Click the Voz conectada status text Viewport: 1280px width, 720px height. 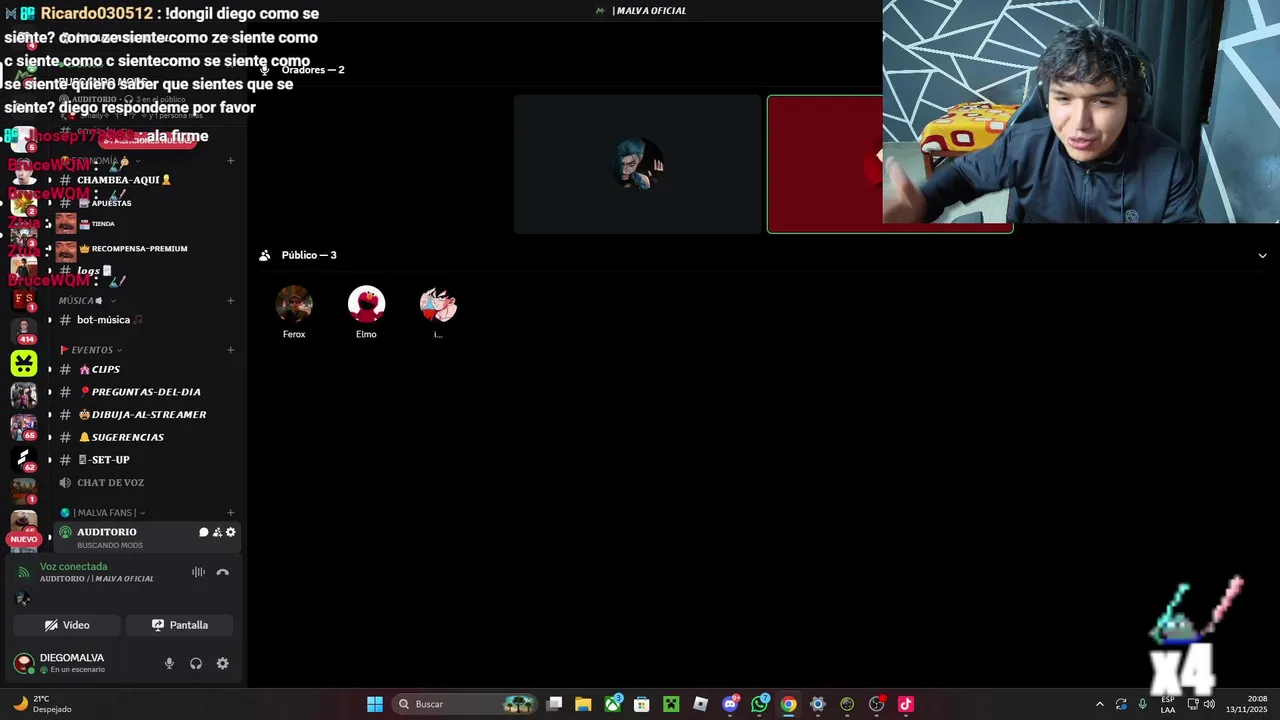click(73, 566)
